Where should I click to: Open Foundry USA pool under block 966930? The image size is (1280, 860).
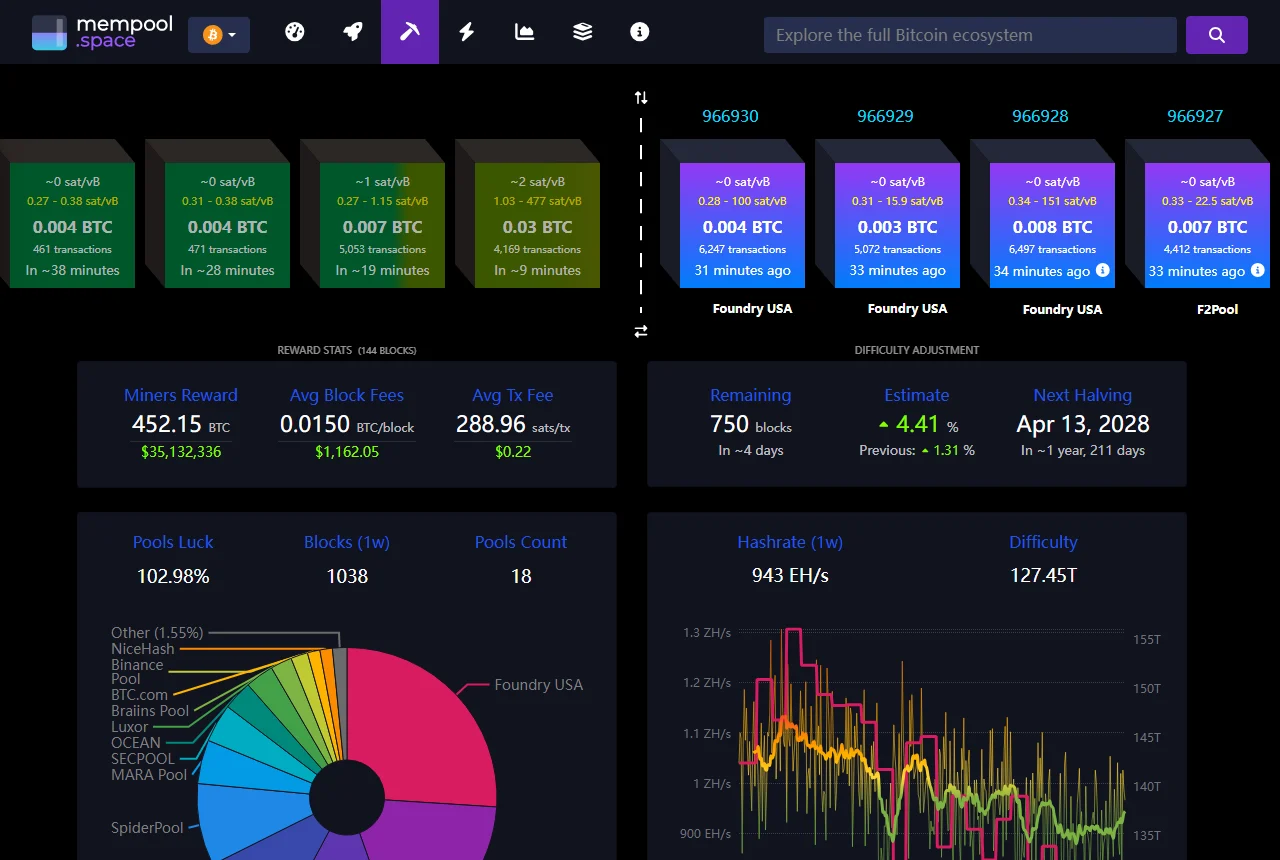coord(752,308)
